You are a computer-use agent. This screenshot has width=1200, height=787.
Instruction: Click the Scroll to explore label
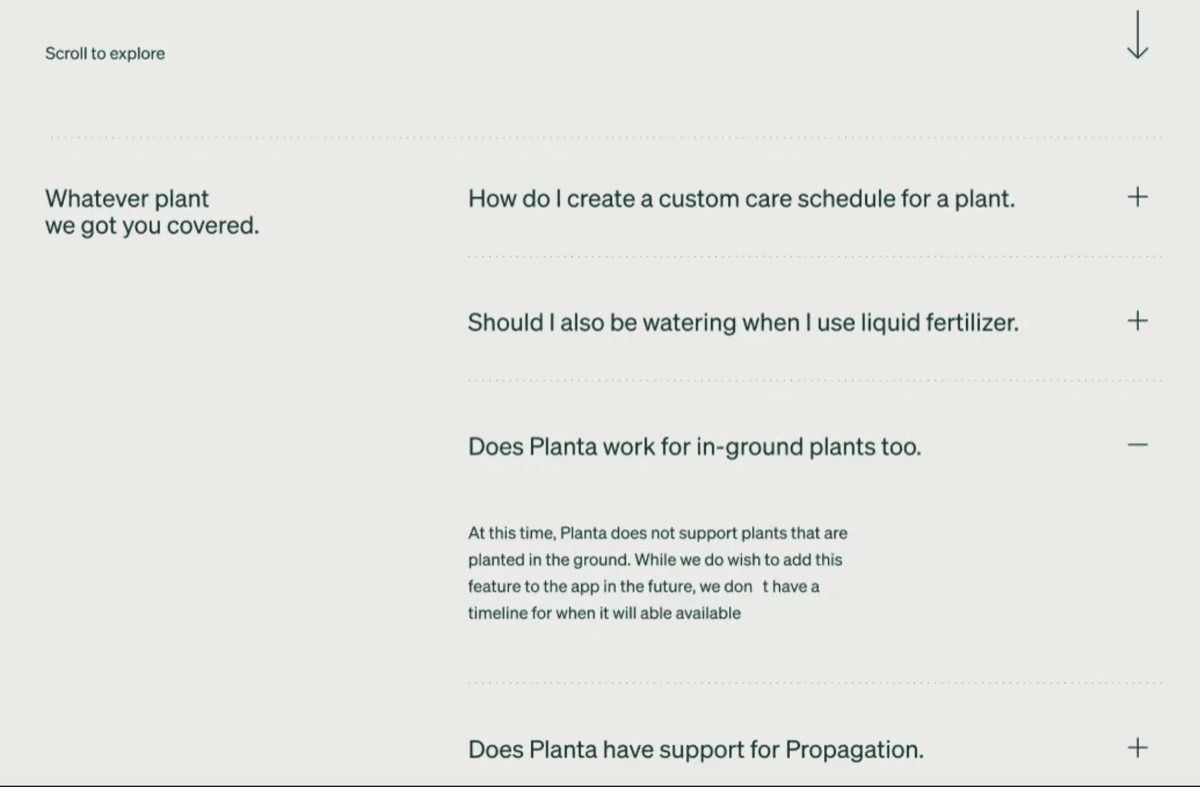pyautogui.click(x=103, y=53)
